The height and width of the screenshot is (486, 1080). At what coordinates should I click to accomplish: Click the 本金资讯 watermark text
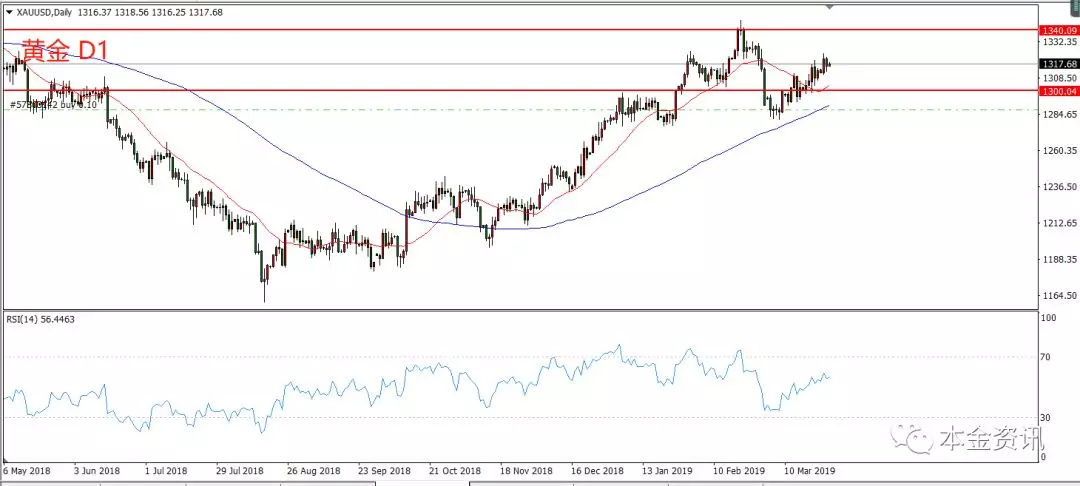990,440
